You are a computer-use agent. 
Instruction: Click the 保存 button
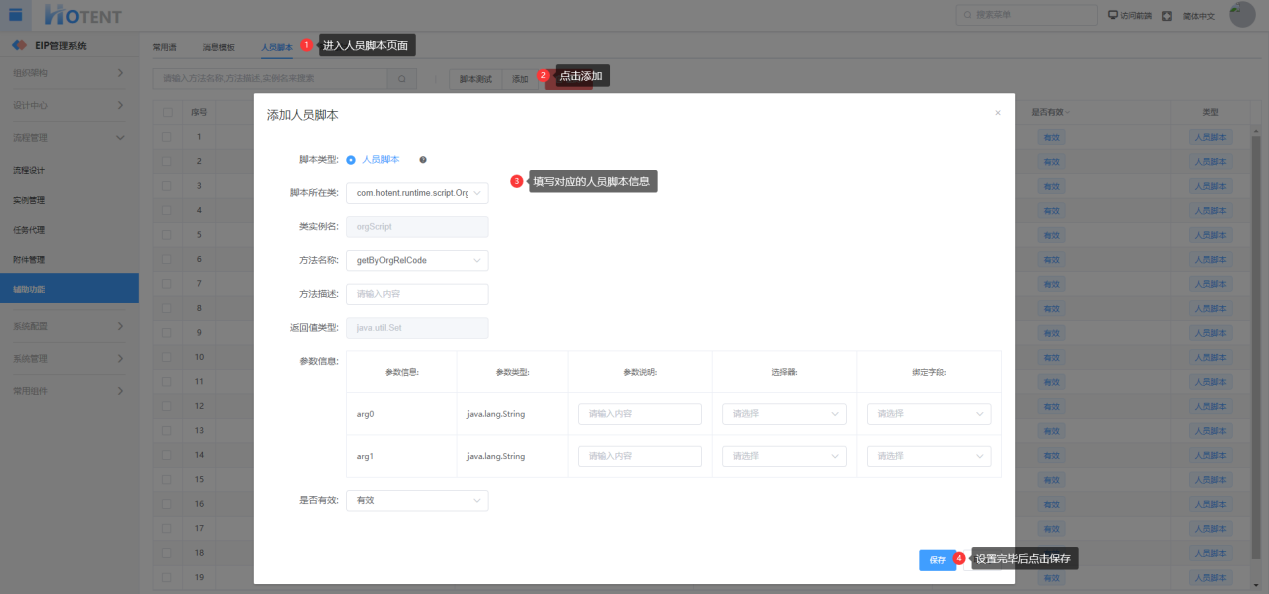937,560
